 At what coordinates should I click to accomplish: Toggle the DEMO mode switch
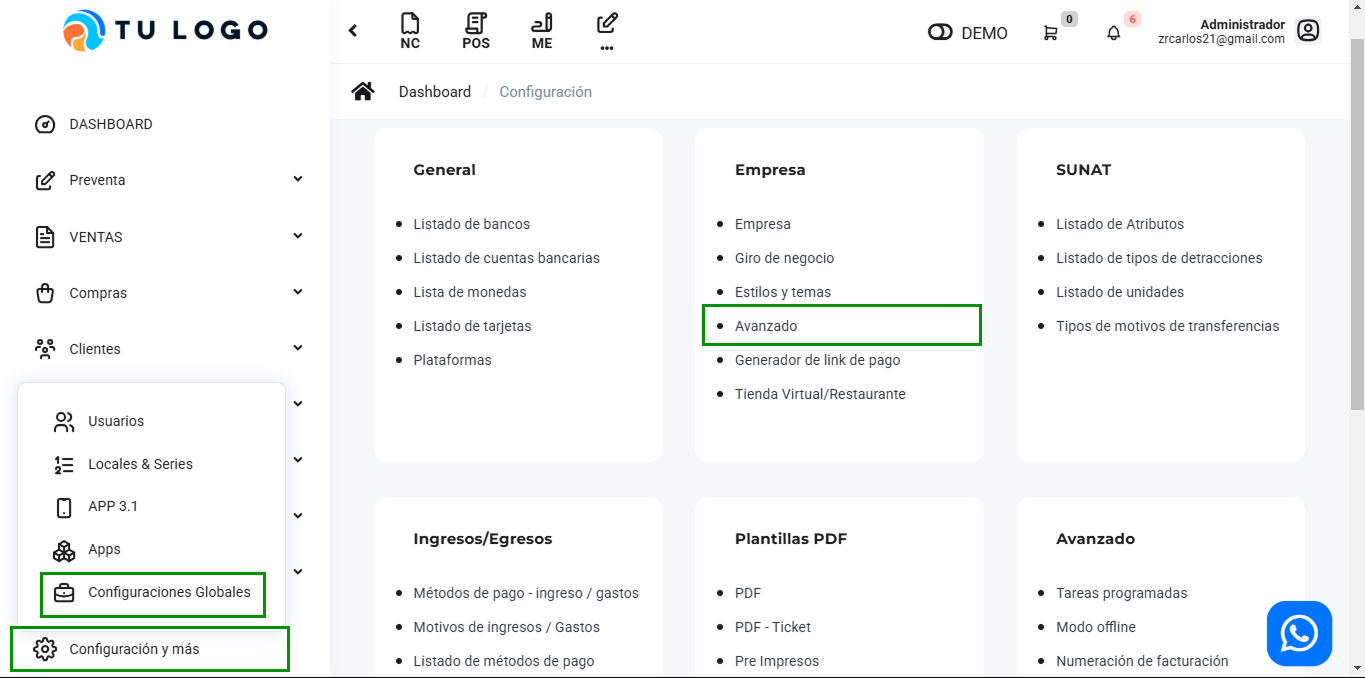tap(940, 33)
